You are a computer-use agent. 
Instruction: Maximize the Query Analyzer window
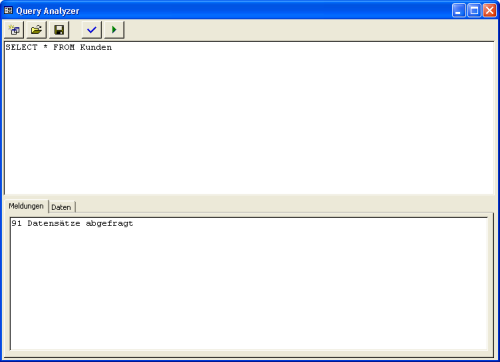pos(474,11)
